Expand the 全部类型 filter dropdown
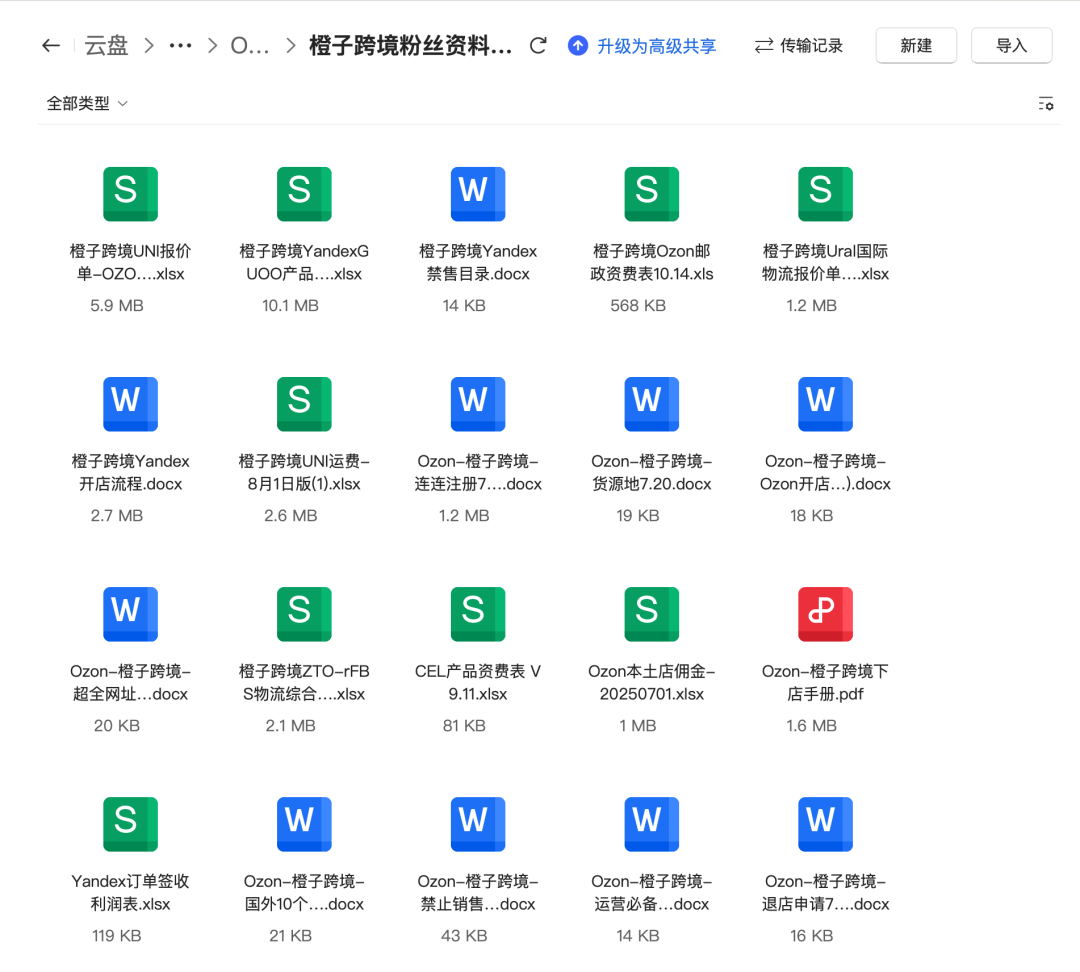1080x972 pixels. point(87,104)
